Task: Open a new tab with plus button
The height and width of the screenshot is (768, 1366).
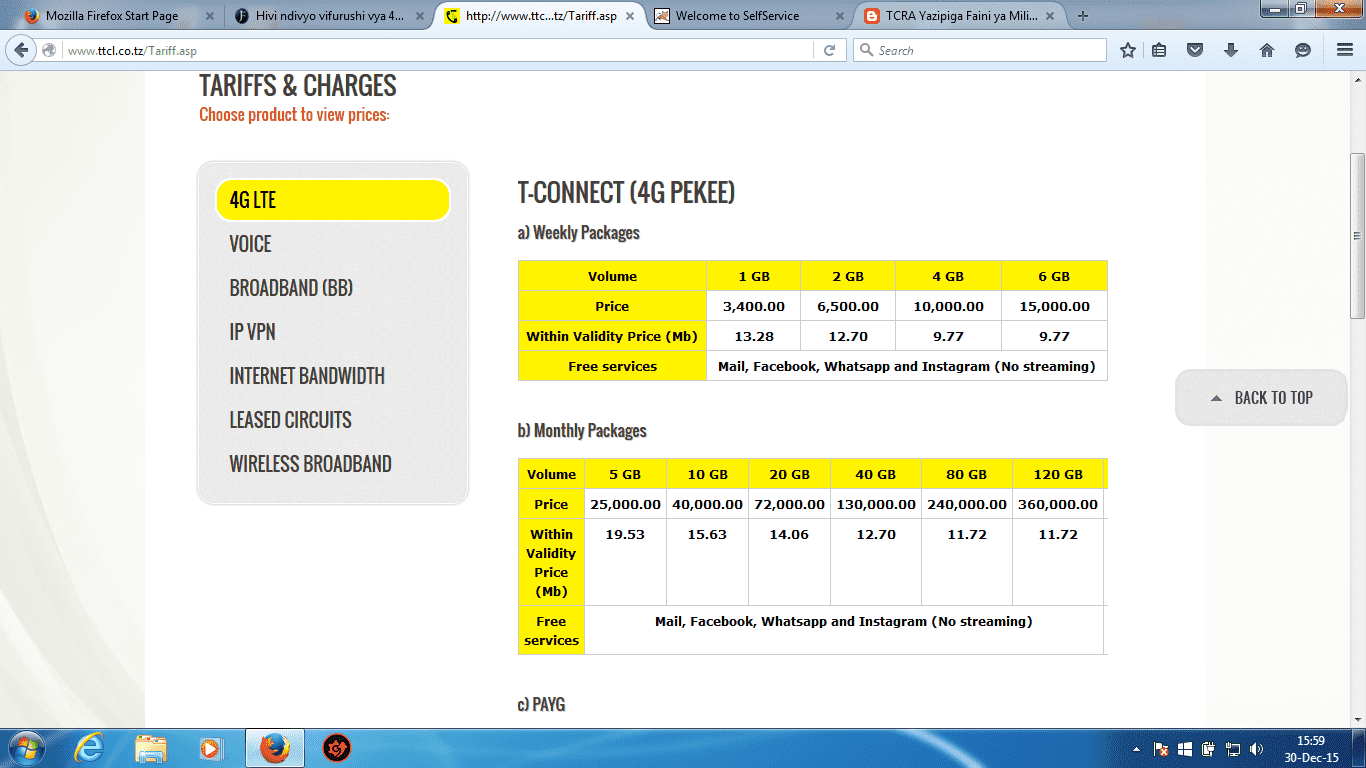Action: (x=1082, y=16)
